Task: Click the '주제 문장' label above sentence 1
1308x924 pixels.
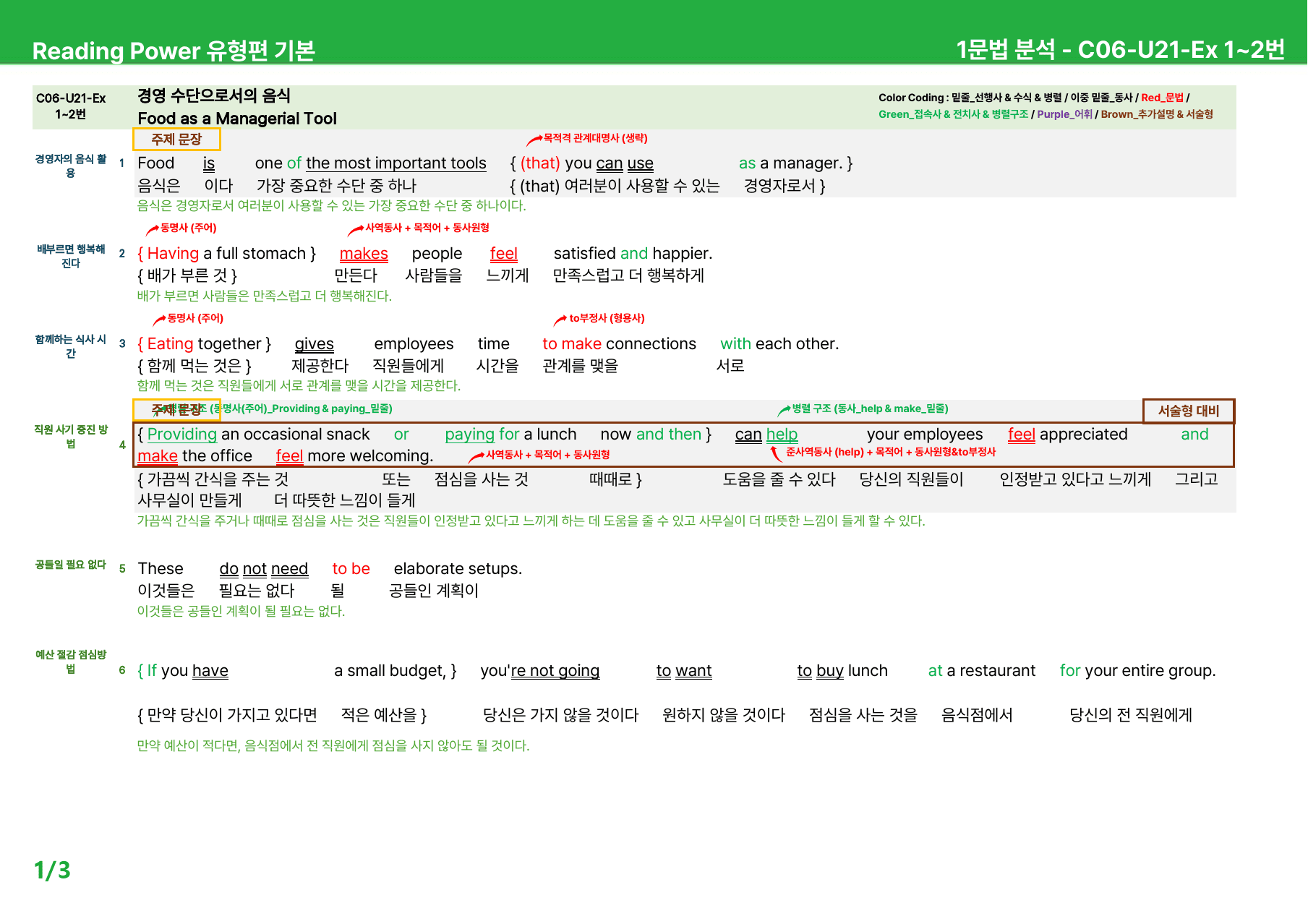Action: pyautogui.click(x=176, y=139)
